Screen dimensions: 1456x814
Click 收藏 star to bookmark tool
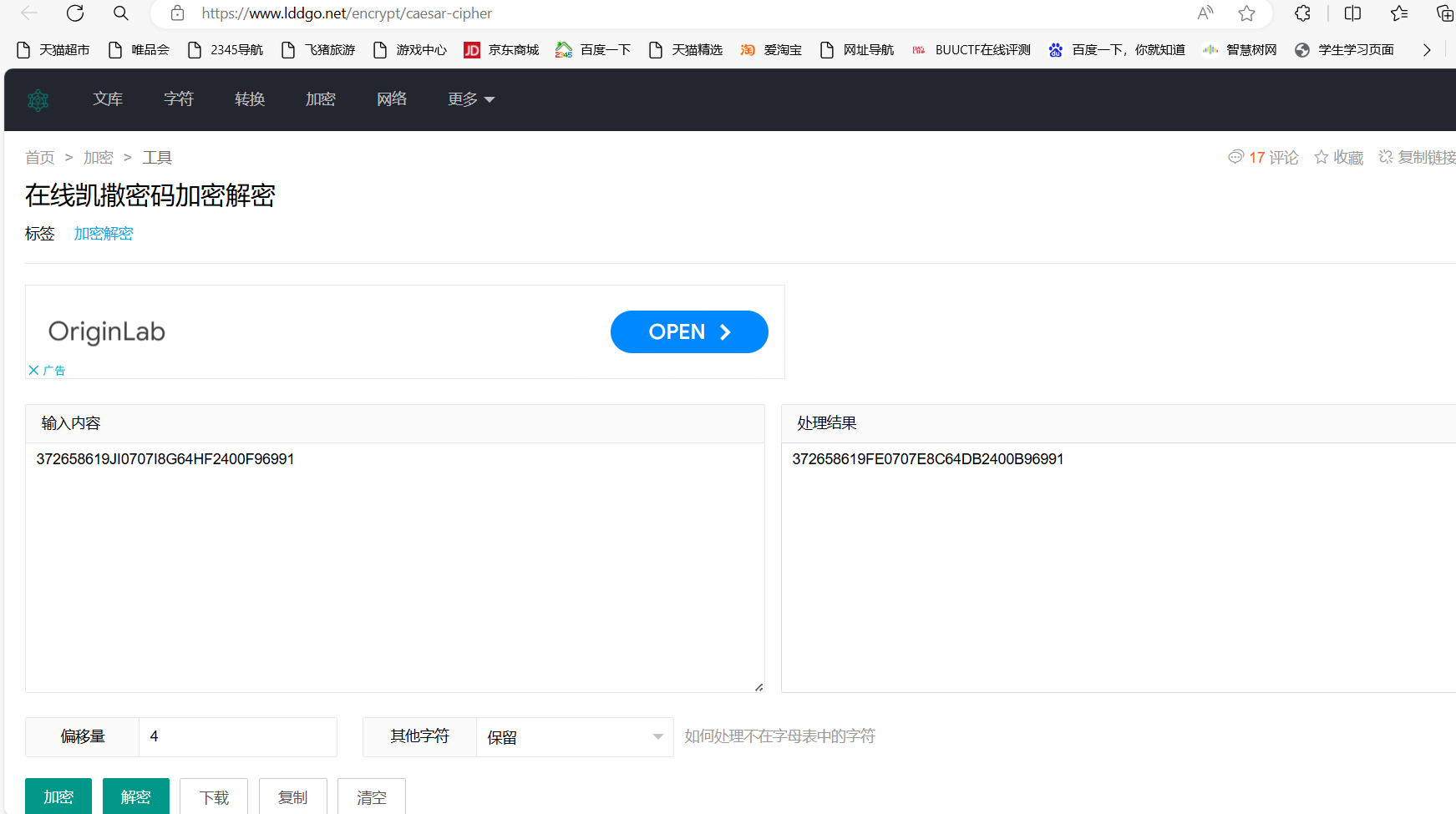[x=1338, y=158]
